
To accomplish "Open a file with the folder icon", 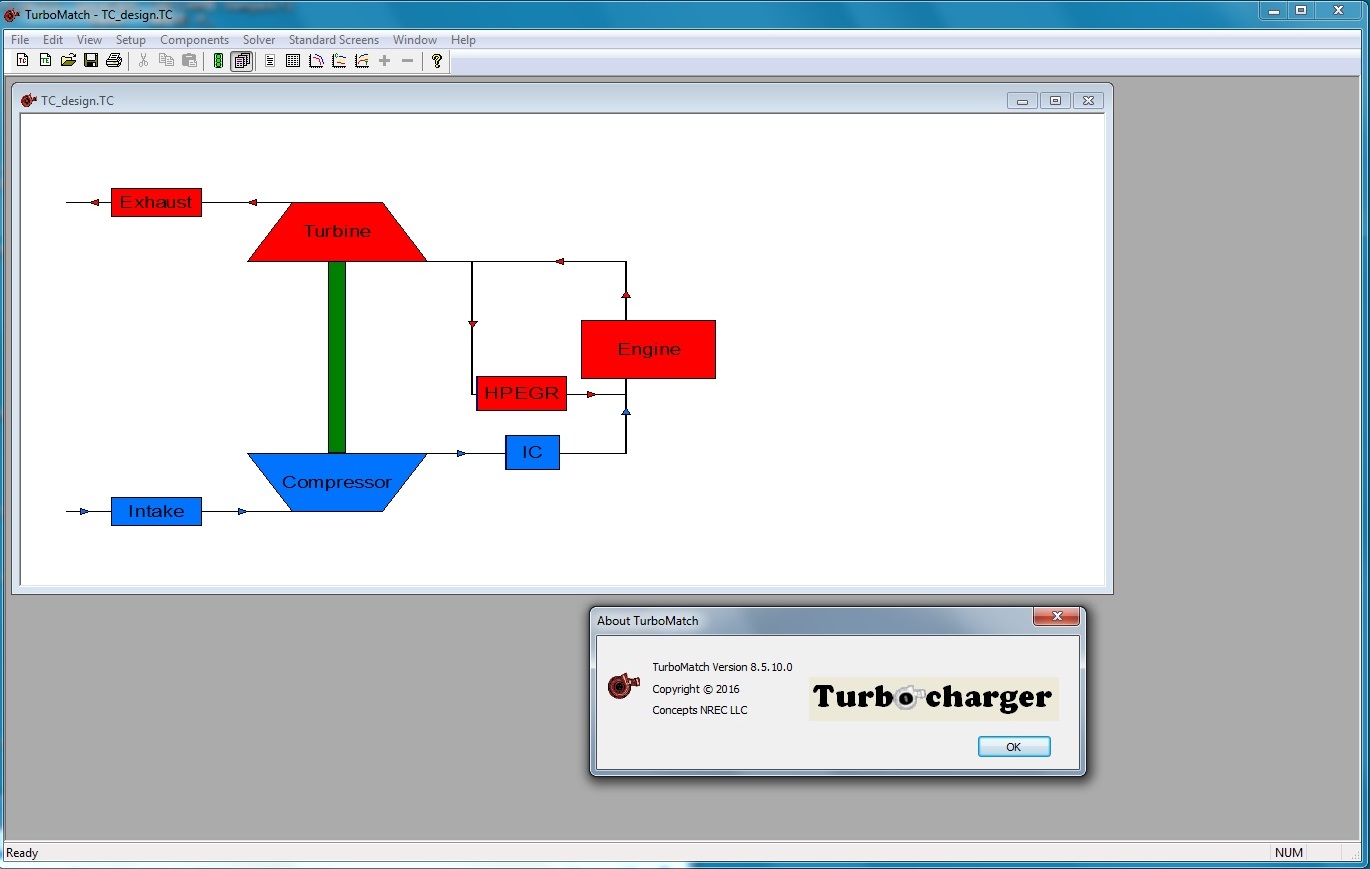I will (x=68, y=61).
